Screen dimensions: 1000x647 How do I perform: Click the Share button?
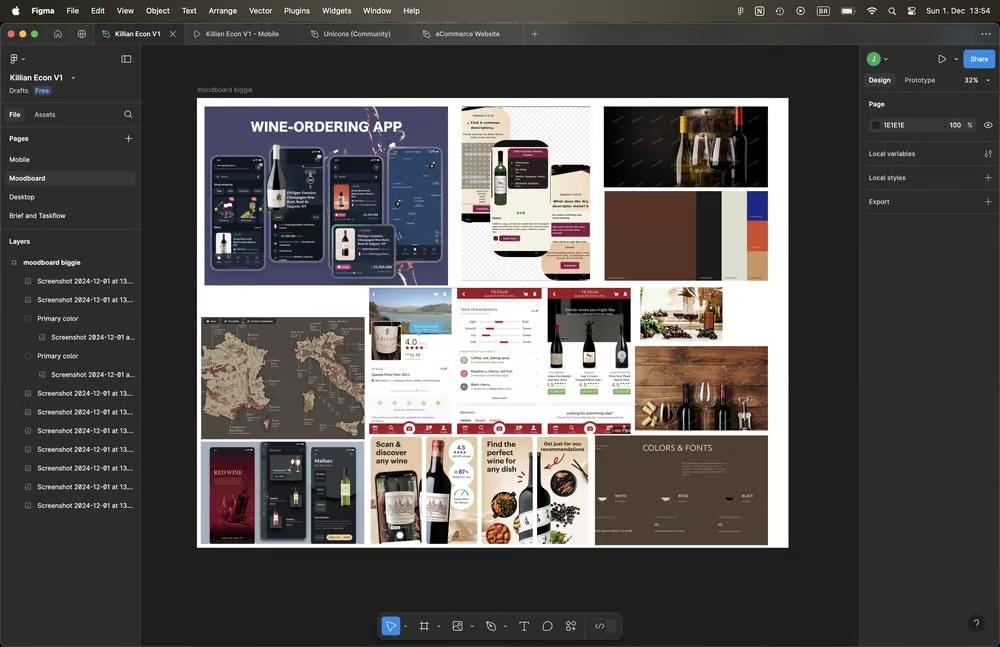pos(979,59)
